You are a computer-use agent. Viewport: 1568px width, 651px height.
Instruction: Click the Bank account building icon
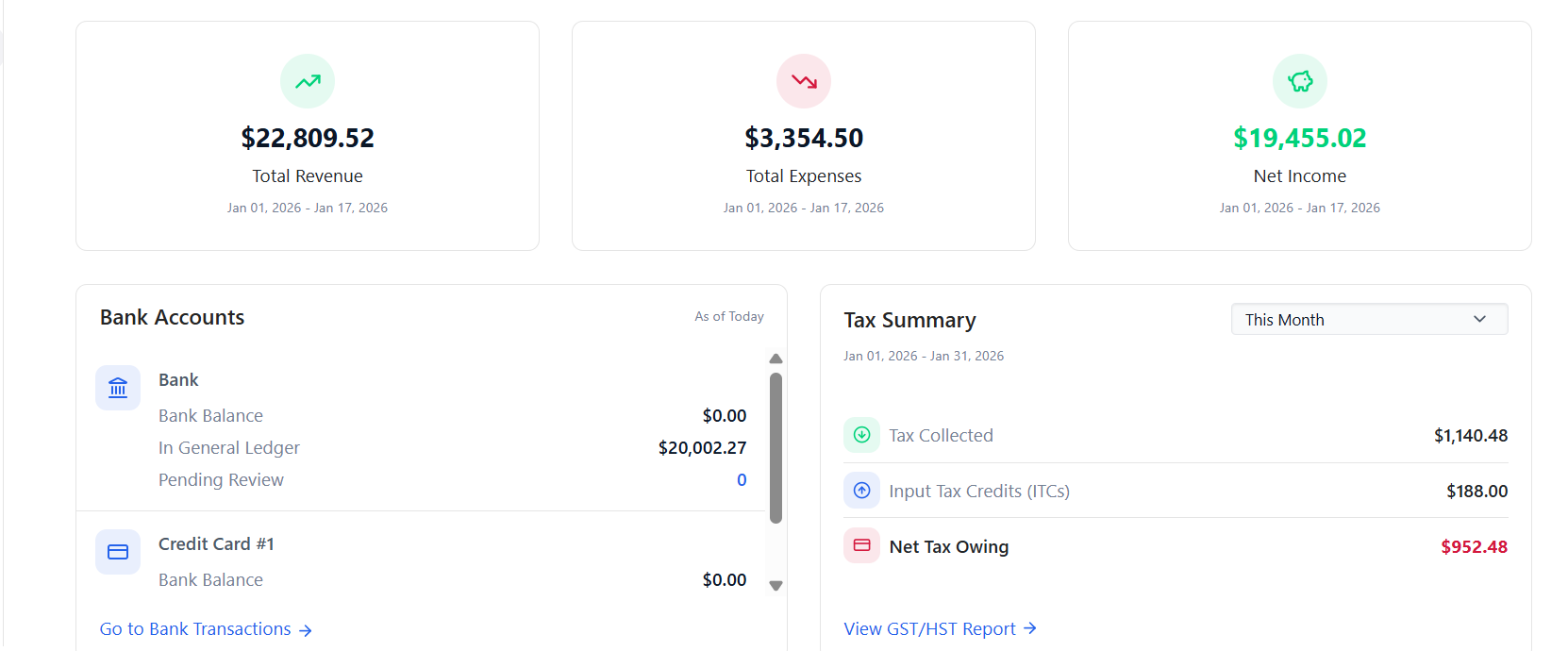click(x=118, y=388)
